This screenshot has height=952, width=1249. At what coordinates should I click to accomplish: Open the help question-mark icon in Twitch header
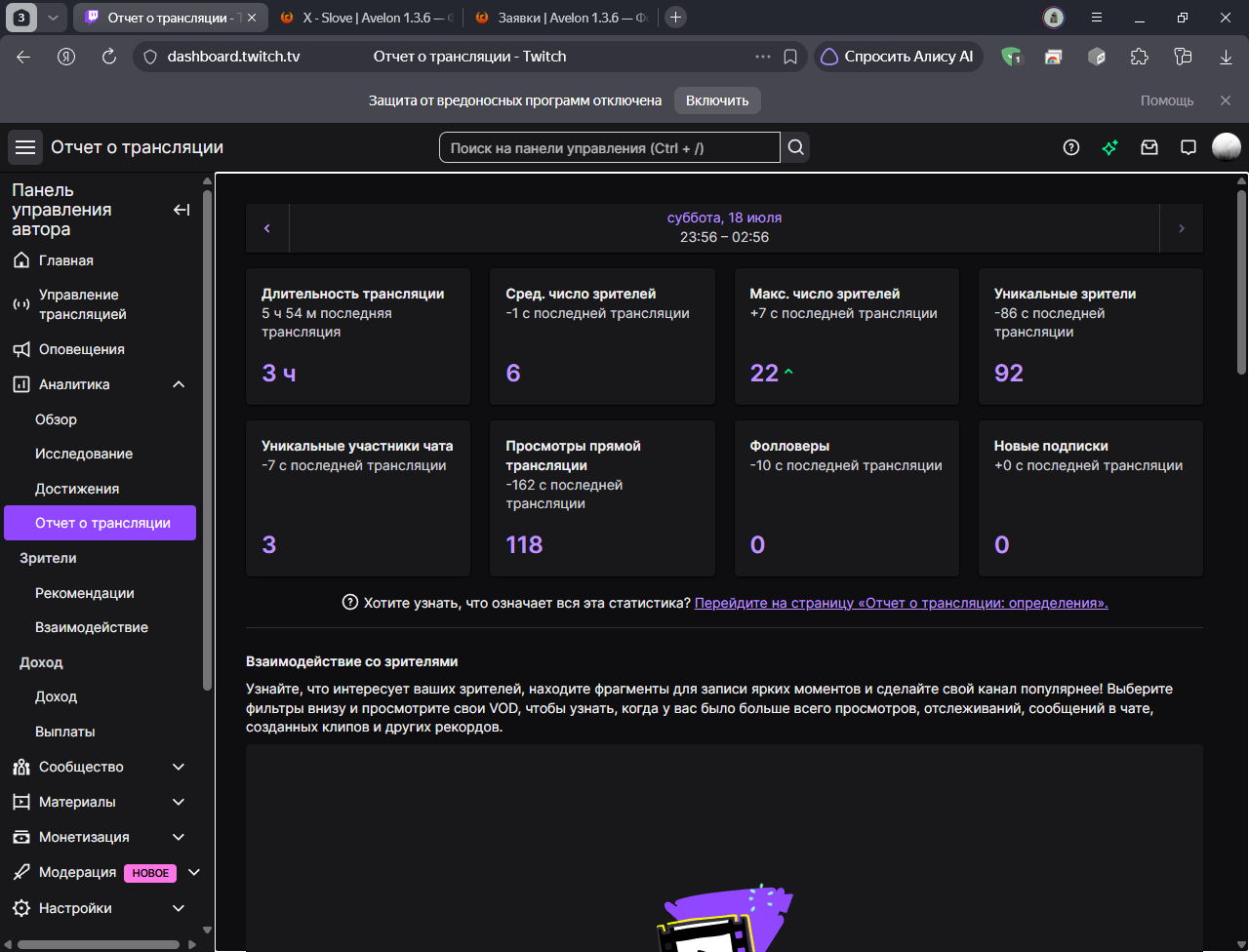tap(1071, 147)
